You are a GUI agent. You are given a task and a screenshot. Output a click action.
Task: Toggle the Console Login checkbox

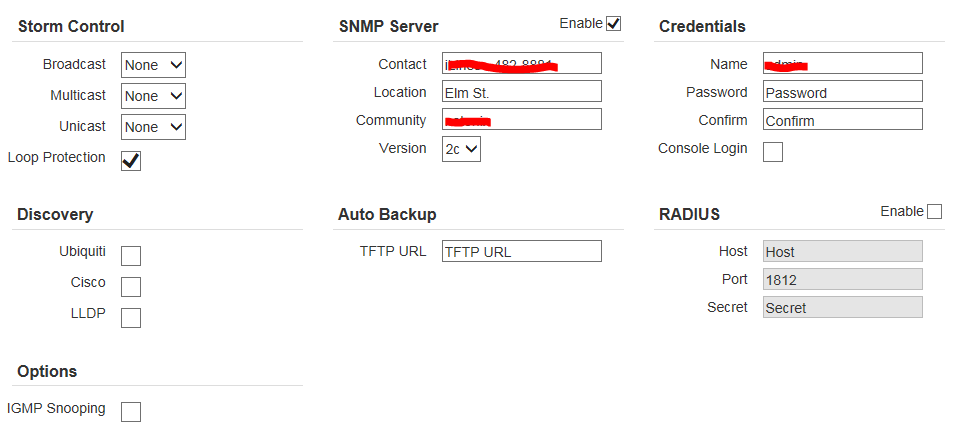773,152
